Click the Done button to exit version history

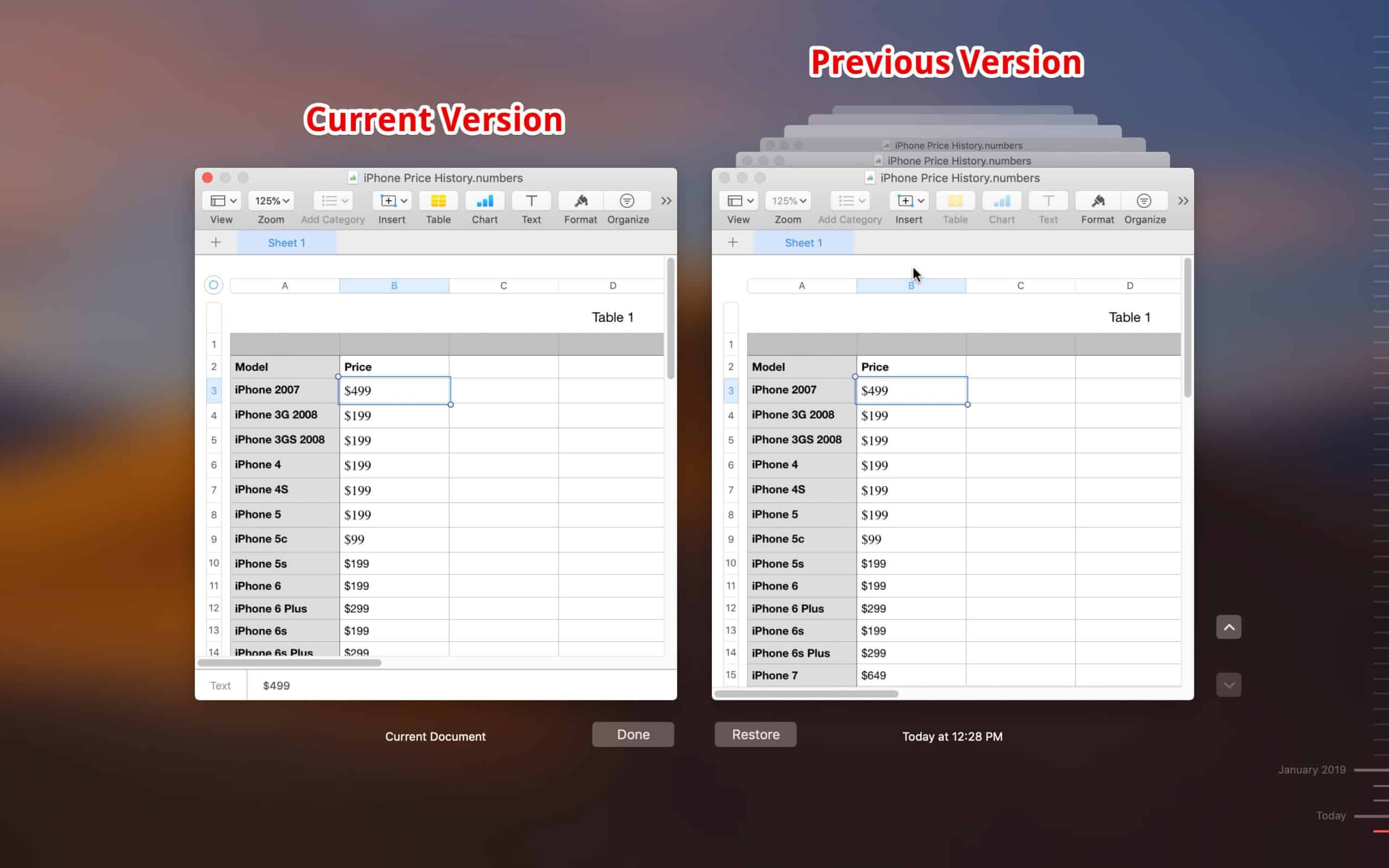point(633,734)
